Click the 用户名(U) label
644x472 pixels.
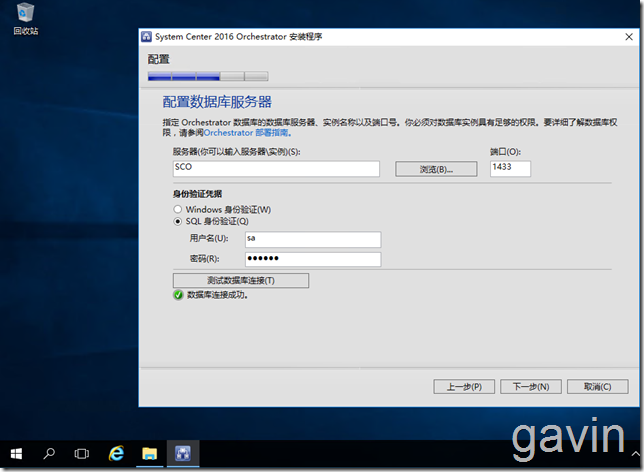[x=209, y=238]
